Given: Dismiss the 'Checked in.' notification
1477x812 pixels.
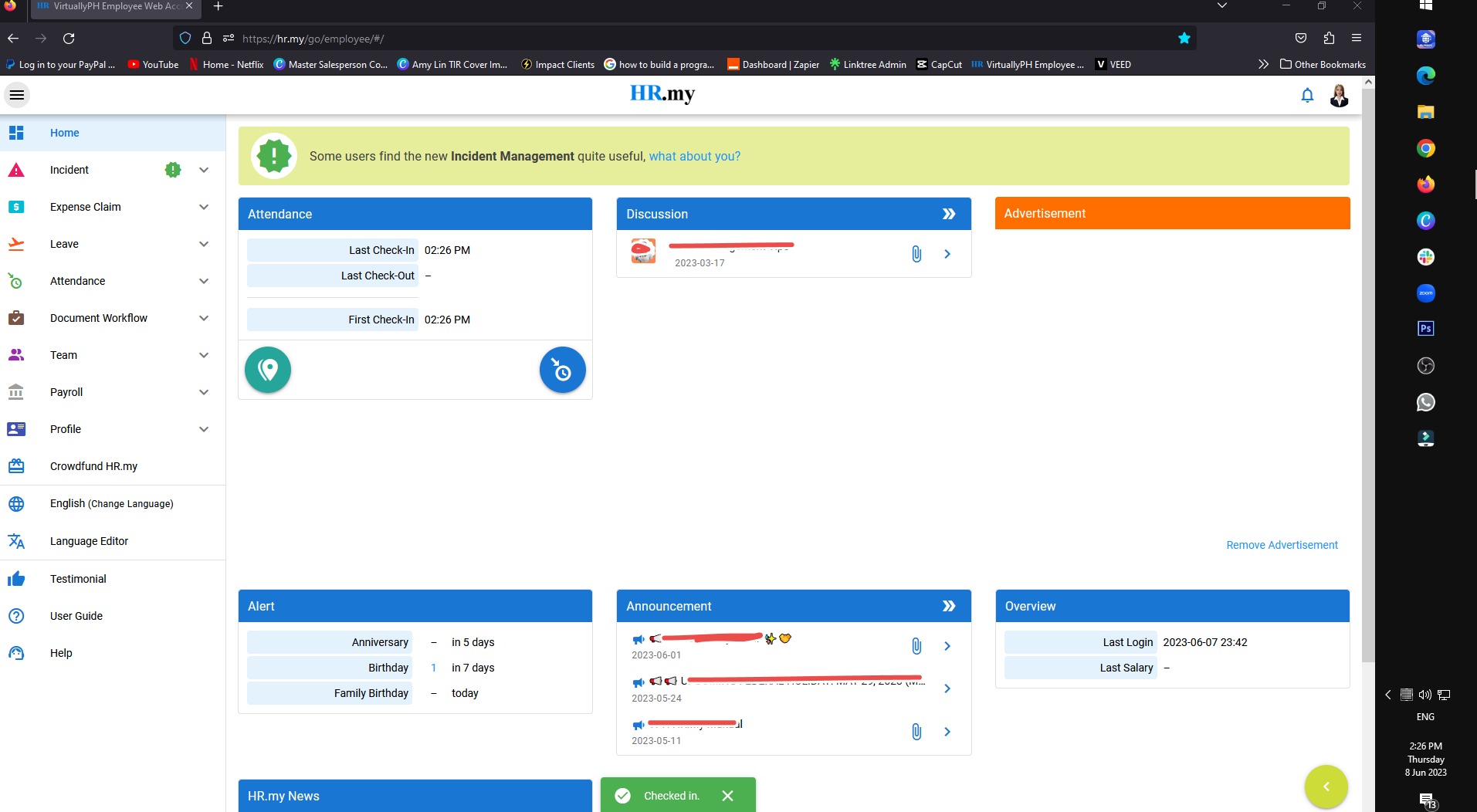Looking at the screenshot, I should 727,796.
